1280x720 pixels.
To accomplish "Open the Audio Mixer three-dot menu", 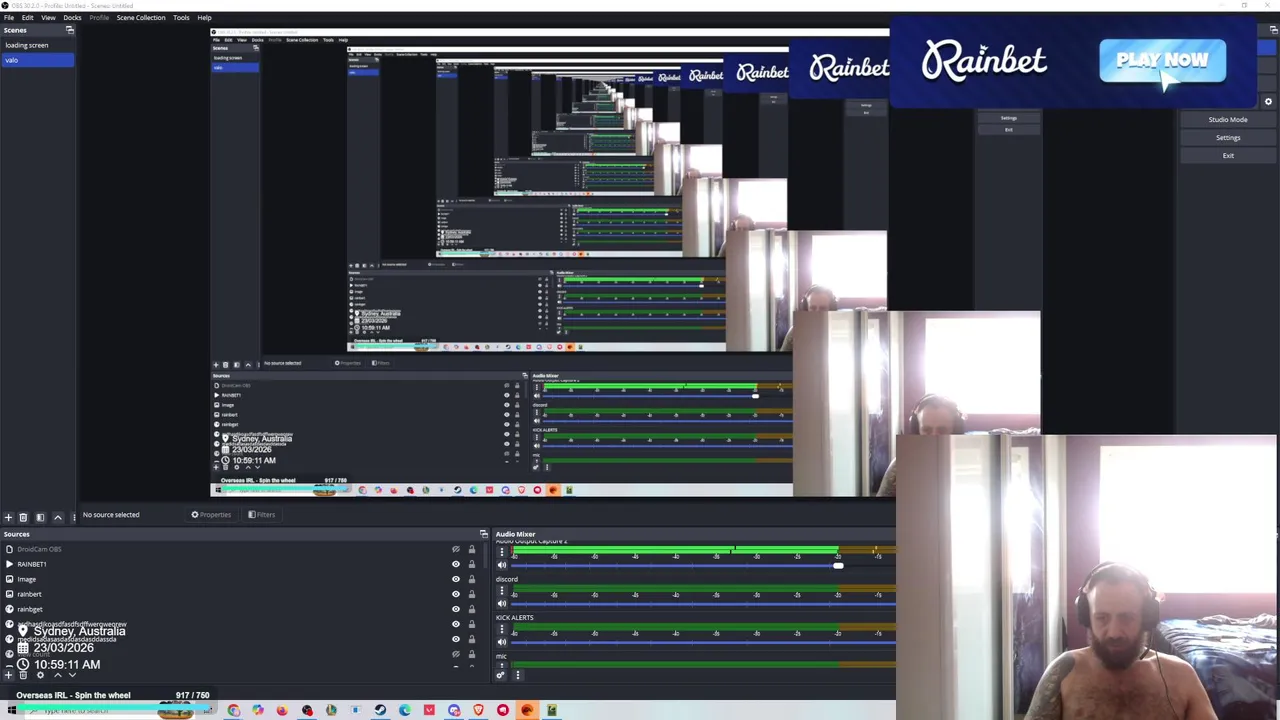I will coord(517,675).
